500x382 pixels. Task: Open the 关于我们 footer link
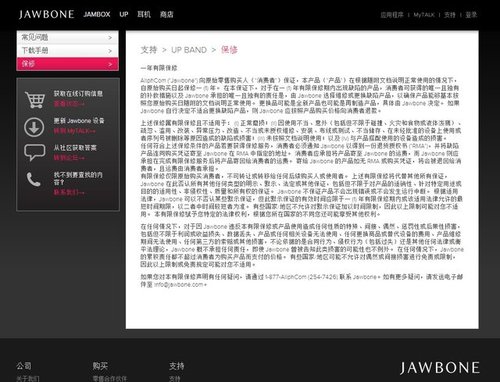28,378
